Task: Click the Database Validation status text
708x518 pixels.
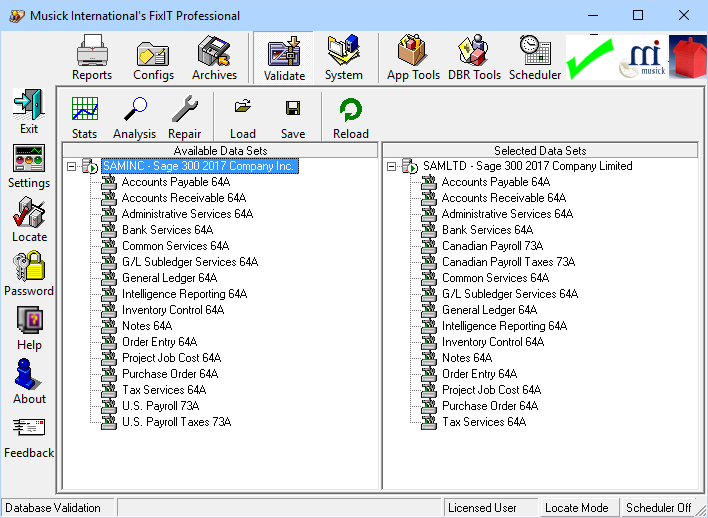Action: (x=53, y=508)
